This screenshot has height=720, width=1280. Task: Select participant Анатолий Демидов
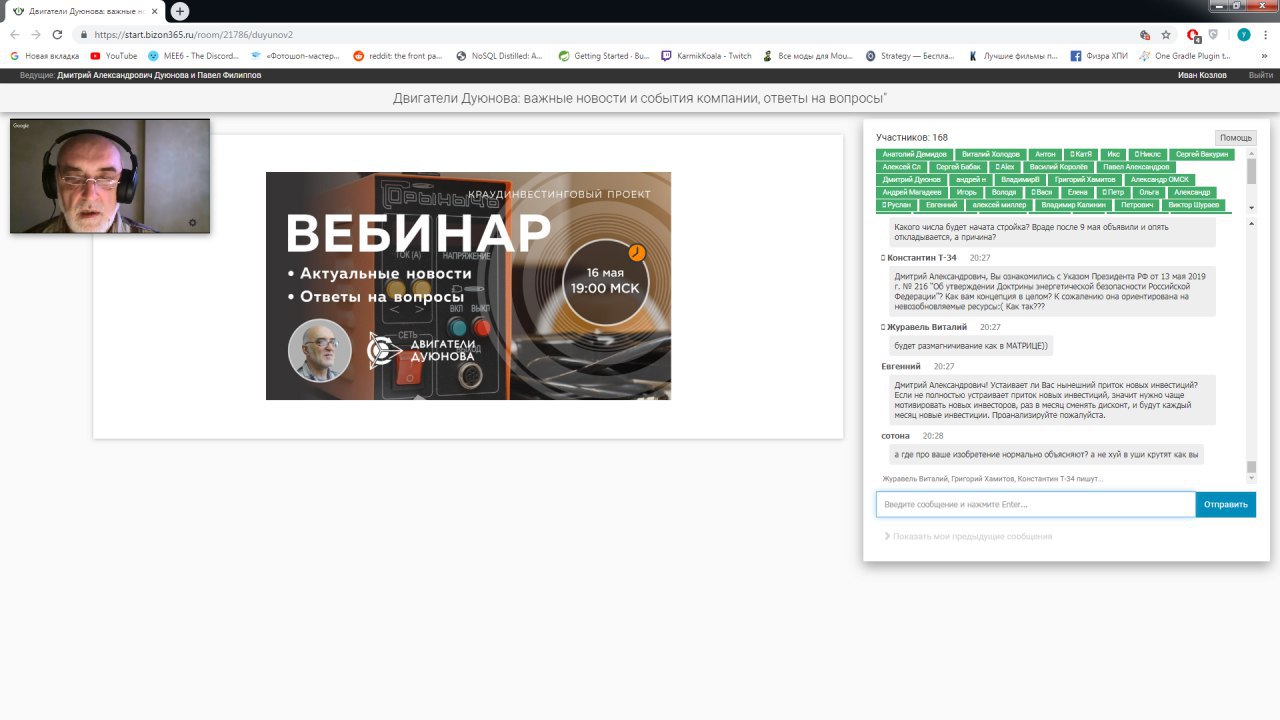pos(914,154)
